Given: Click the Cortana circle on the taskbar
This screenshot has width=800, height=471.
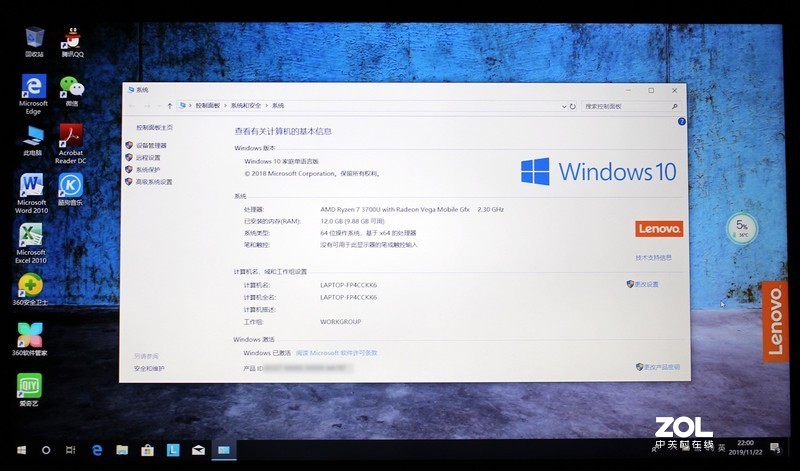Looking at the screenshot, I should pyautogui.click(x=46, y=450).
